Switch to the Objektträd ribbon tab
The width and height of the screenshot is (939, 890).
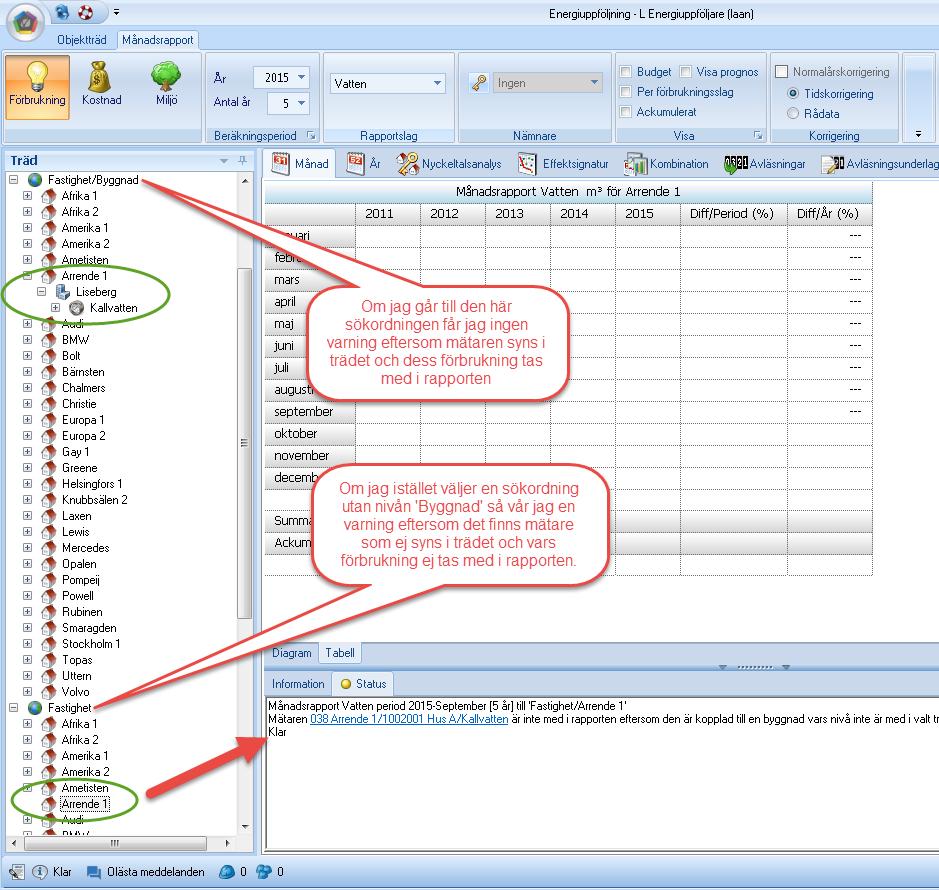(x=81, y=40)
